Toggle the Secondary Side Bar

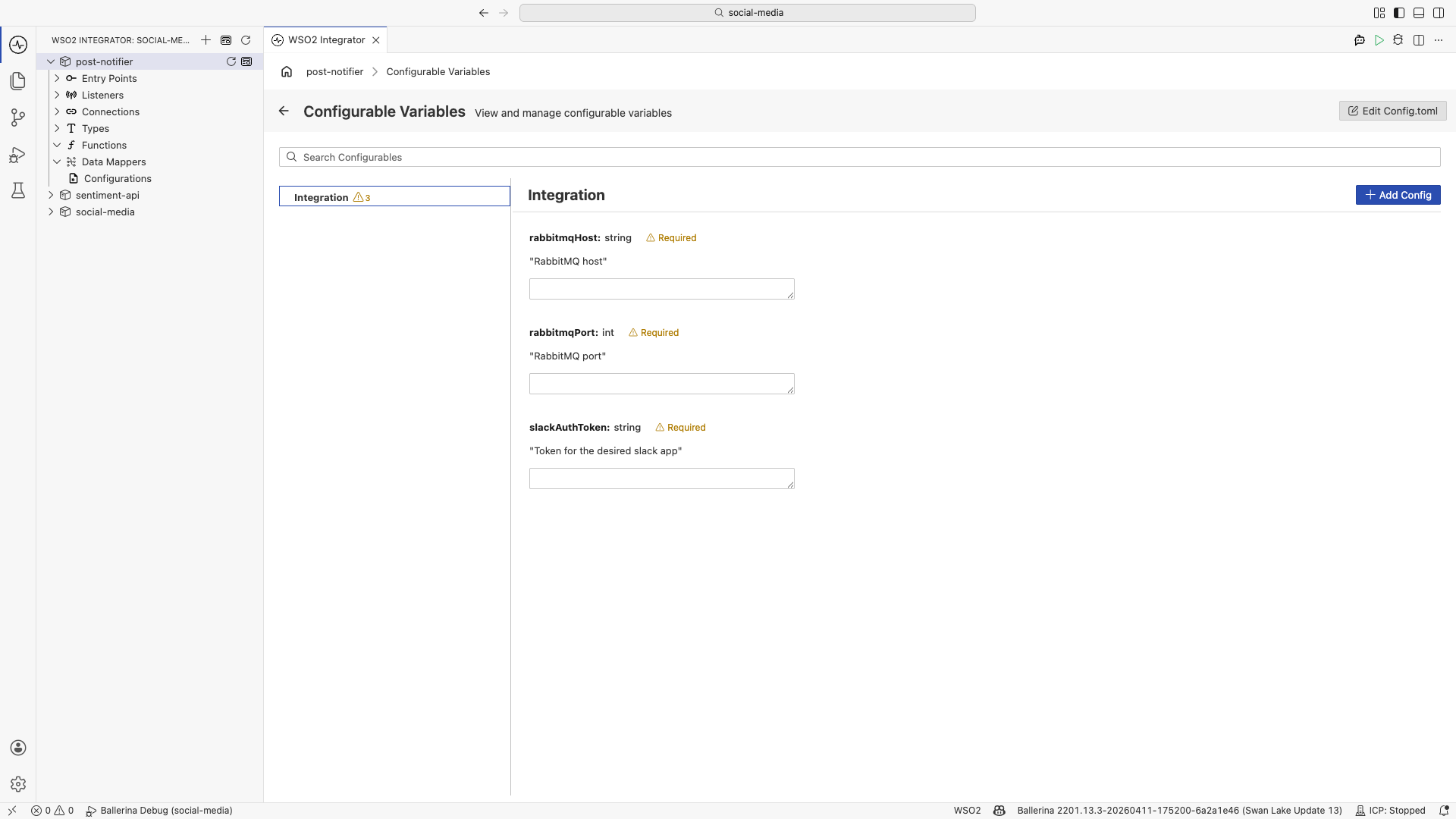[1439, 13]
